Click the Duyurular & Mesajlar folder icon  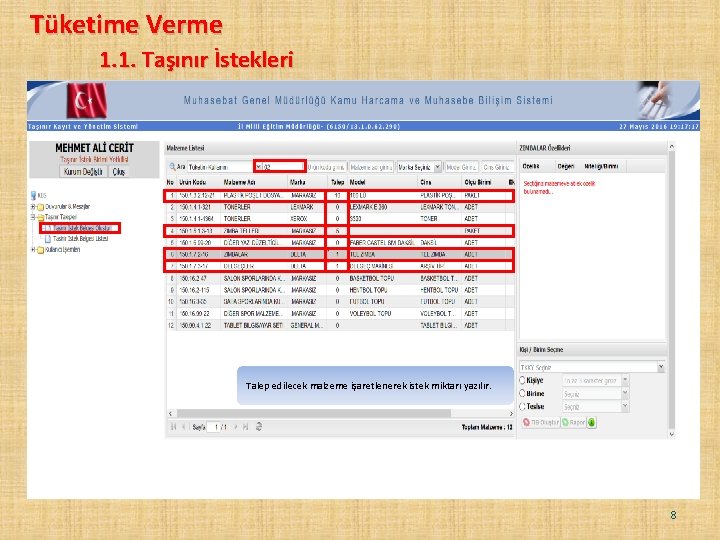pyautogui.click(x=40, y=207)
